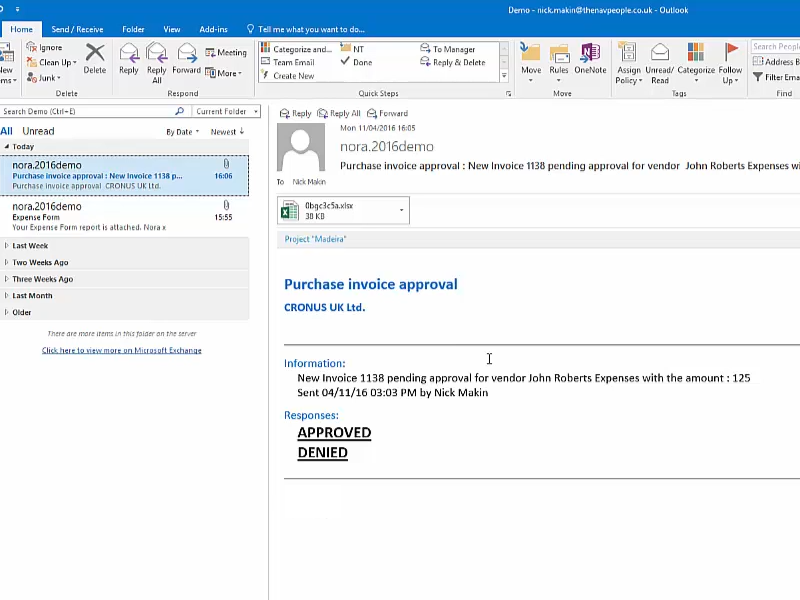The image size is (800, 600).
Task: Expand the Quick Steps gallery
Action: click(x=504, y=76)
